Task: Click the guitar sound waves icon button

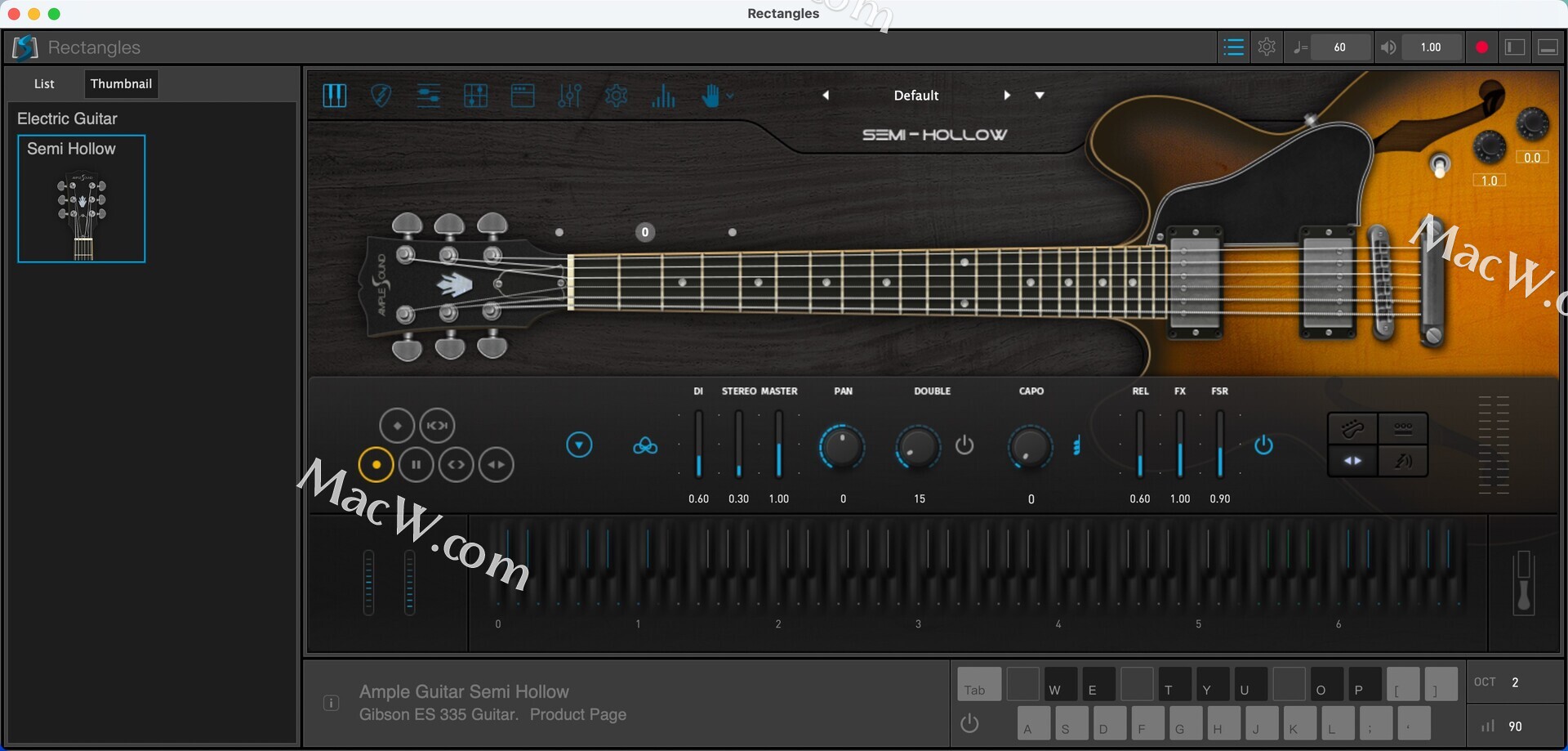Action: click(x=1403, y=461)
